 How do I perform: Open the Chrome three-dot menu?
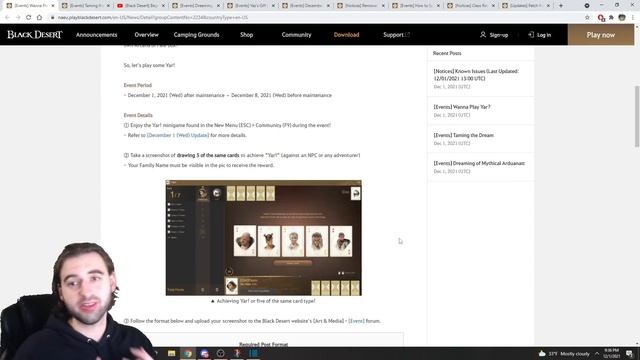633,18
